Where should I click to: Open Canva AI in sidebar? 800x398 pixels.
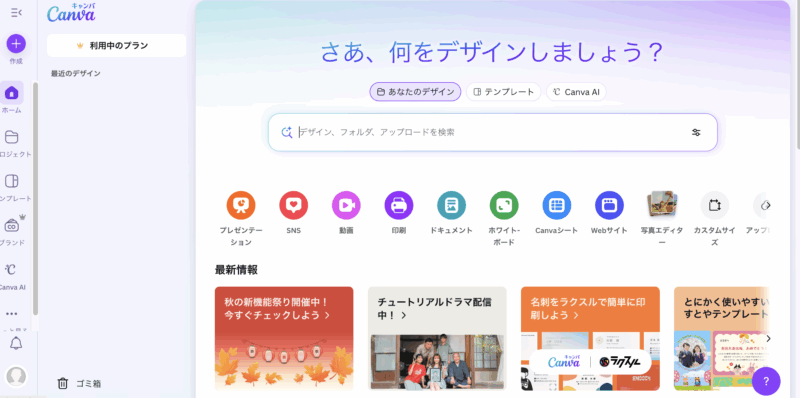tap(11, 269)
